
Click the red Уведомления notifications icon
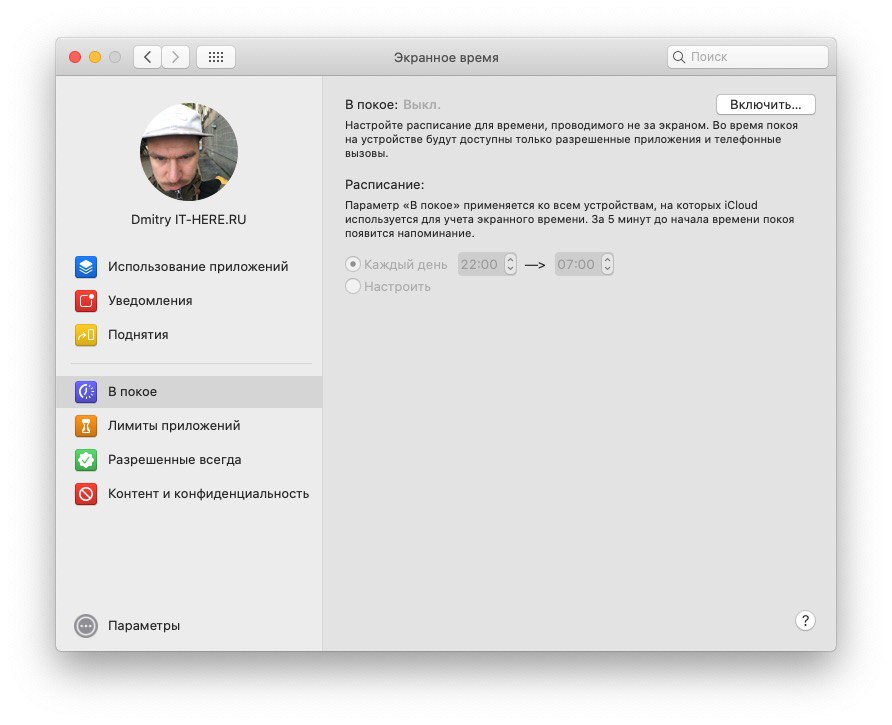click(x=86, y=301)
